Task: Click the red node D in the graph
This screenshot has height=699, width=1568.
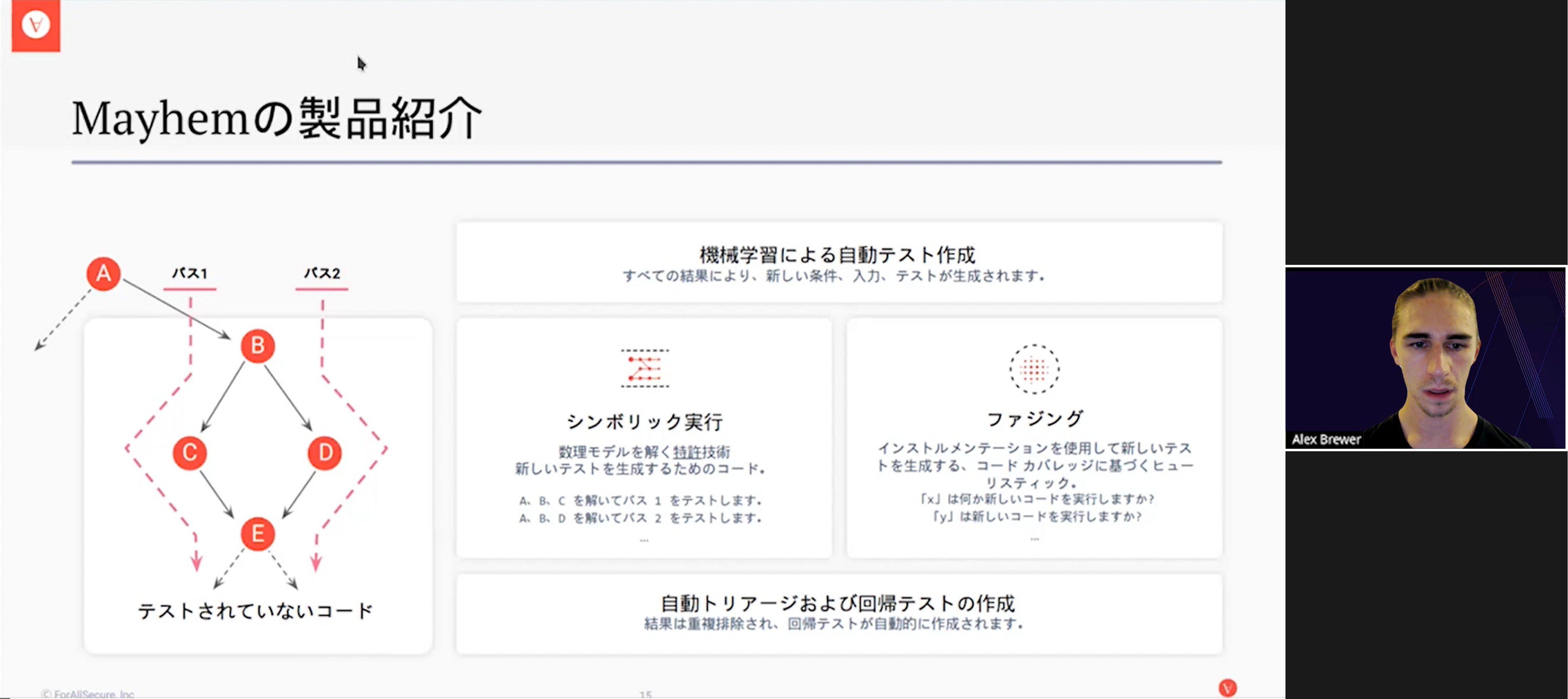Action: [325, 452]
